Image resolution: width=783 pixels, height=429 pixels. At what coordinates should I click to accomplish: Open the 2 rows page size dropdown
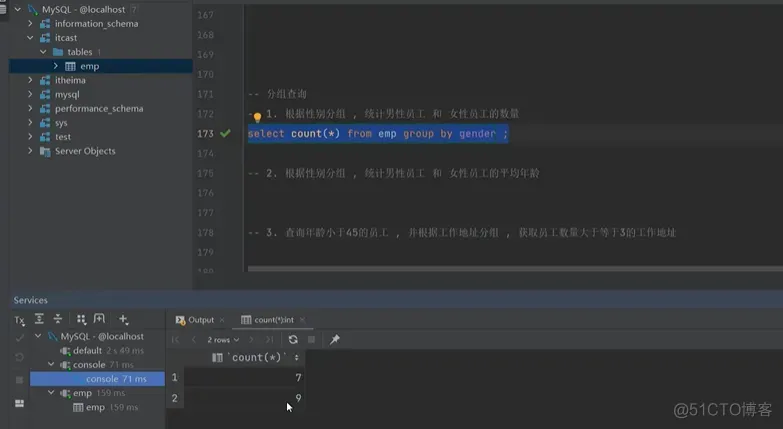click(223, 340)
